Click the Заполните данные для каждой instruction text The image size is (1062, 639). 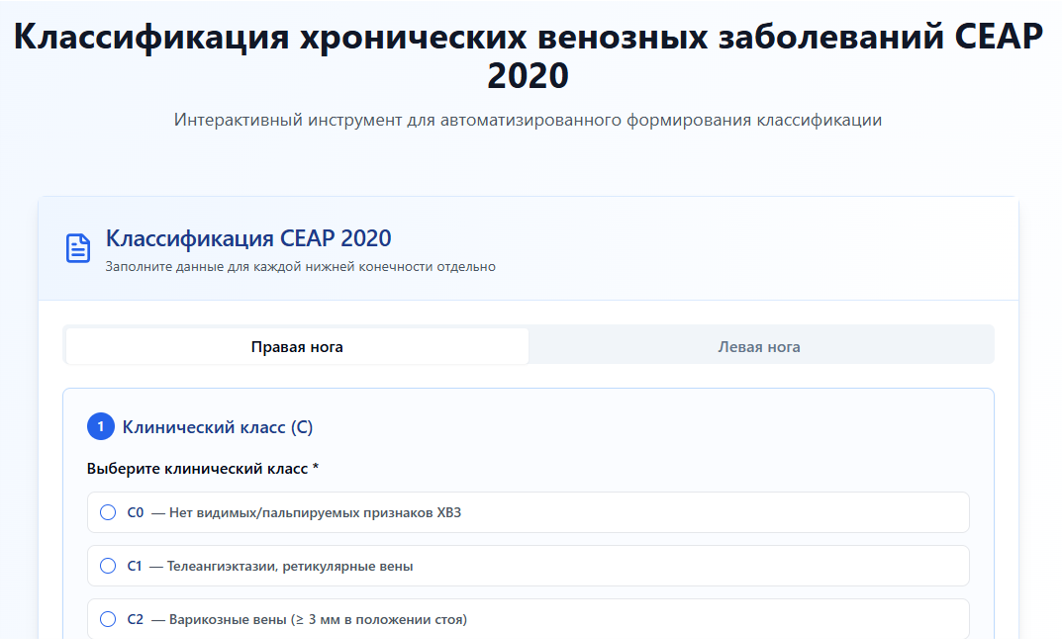(x=301, y=267)
